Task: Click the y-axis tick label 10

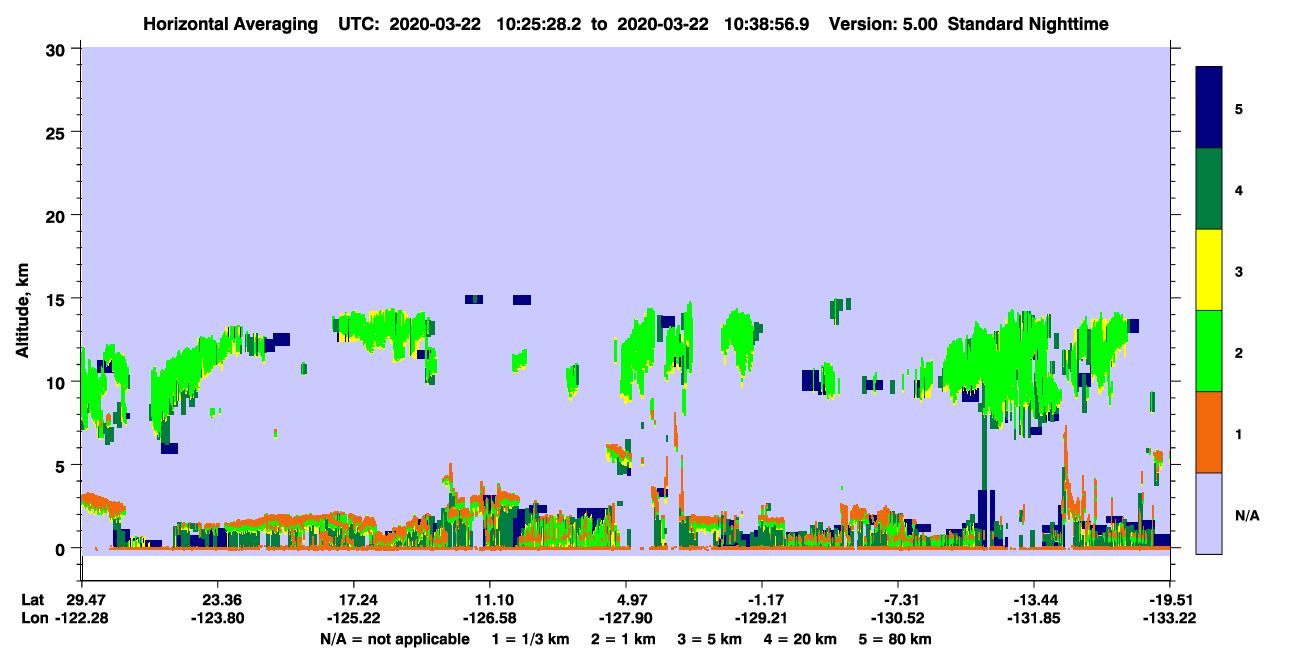Action: pos(58,382)
